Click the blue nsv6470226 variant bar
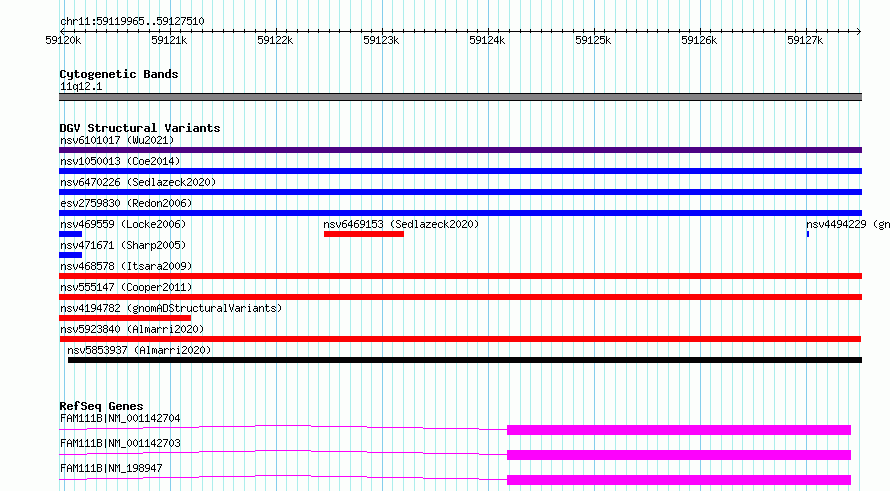The width and height of the screenshot is (890, 491). pyautogui.click(x=460, y=192)
